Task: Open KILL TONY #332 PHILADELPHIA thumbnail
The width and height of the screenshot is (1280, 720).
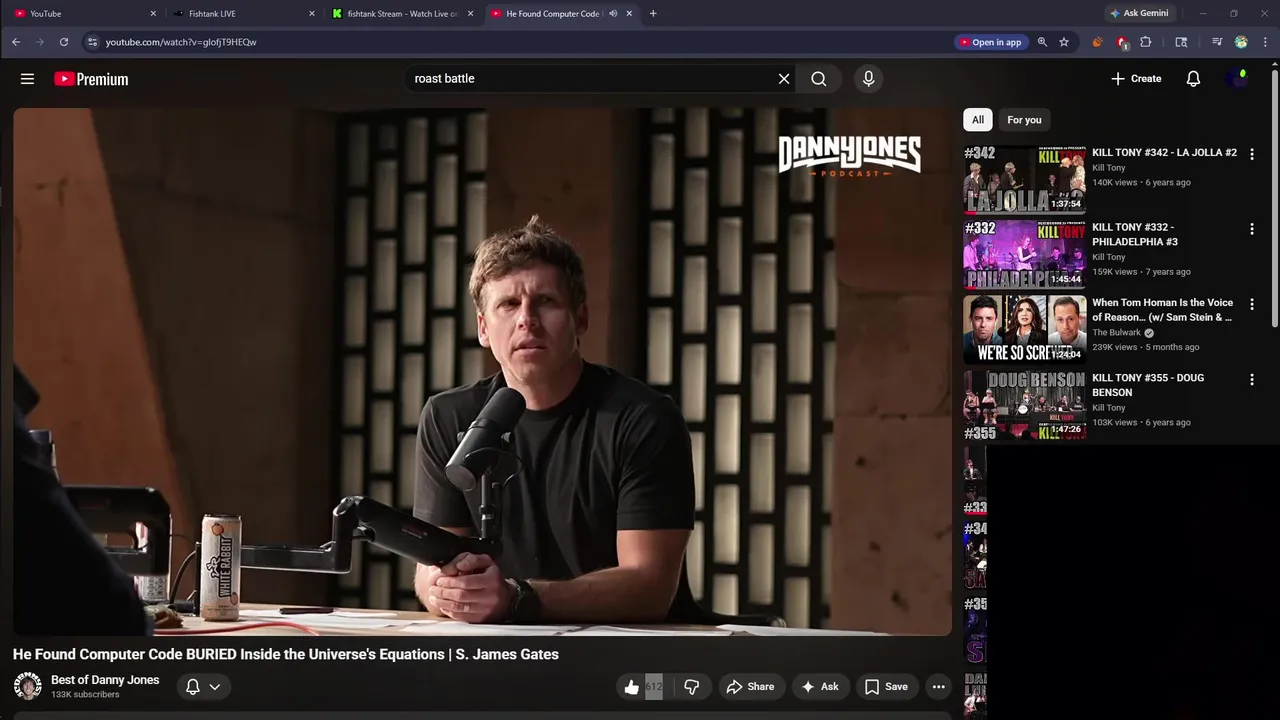Action: pos(1024,255)
